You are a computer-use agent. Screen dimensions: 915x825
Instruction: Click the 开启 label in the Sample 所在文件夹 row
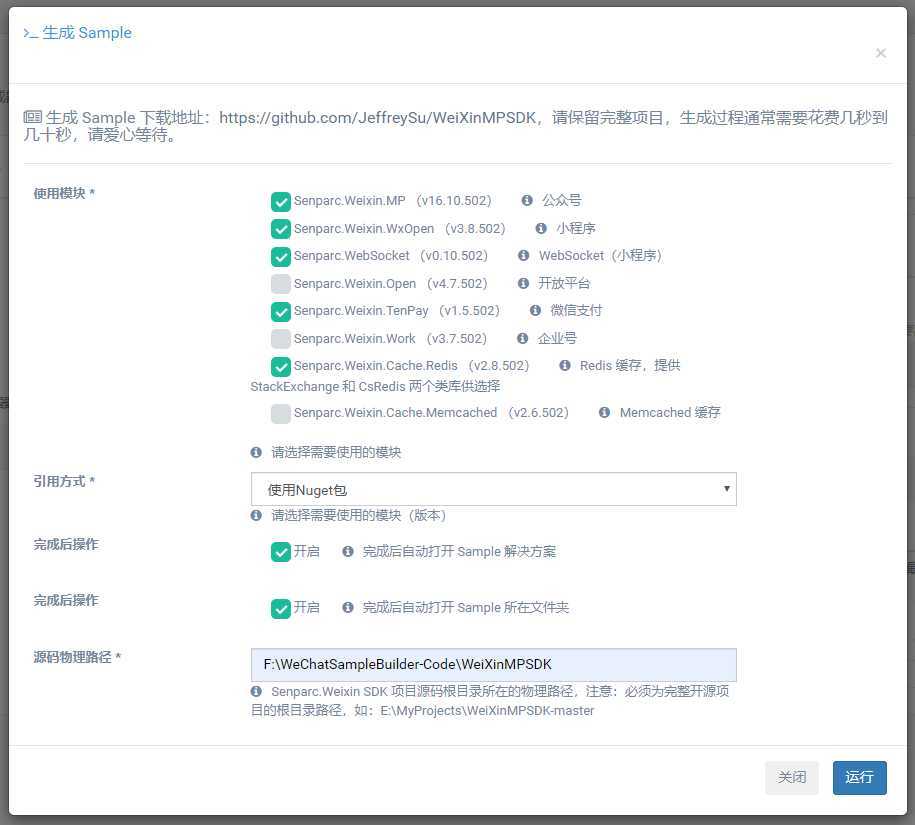[306, 607]
